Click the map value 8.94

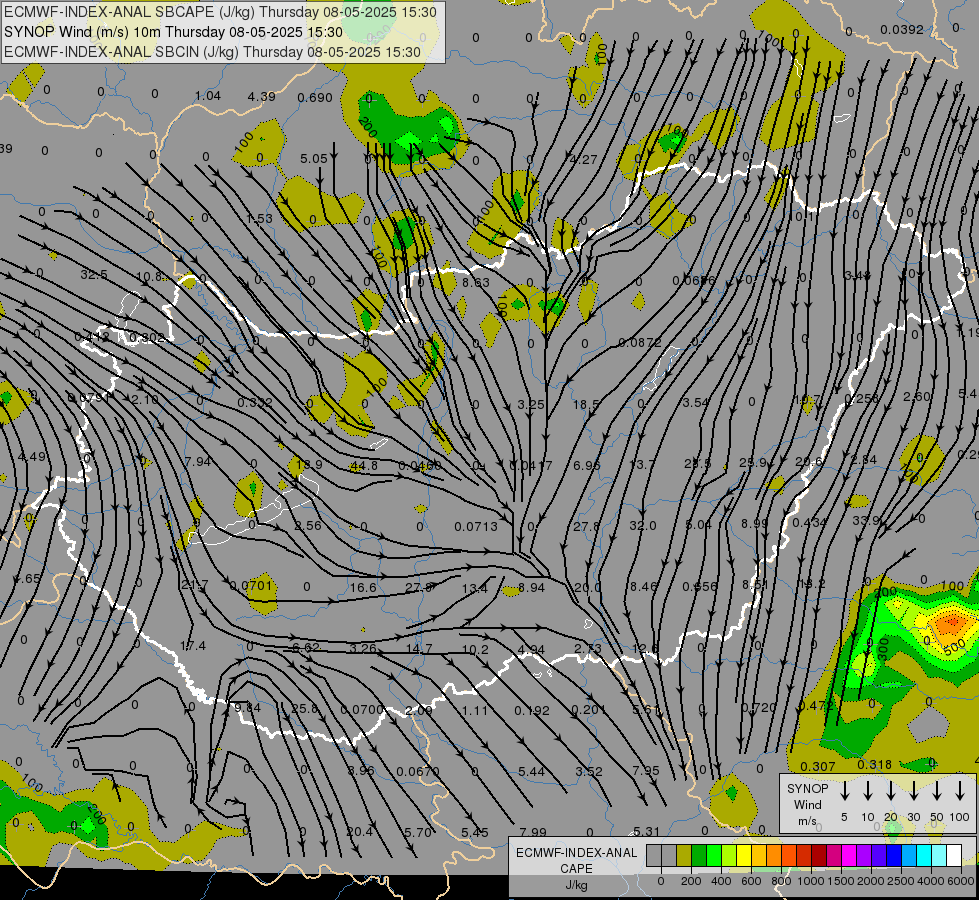pyautogui.click(x=531, y=587)
